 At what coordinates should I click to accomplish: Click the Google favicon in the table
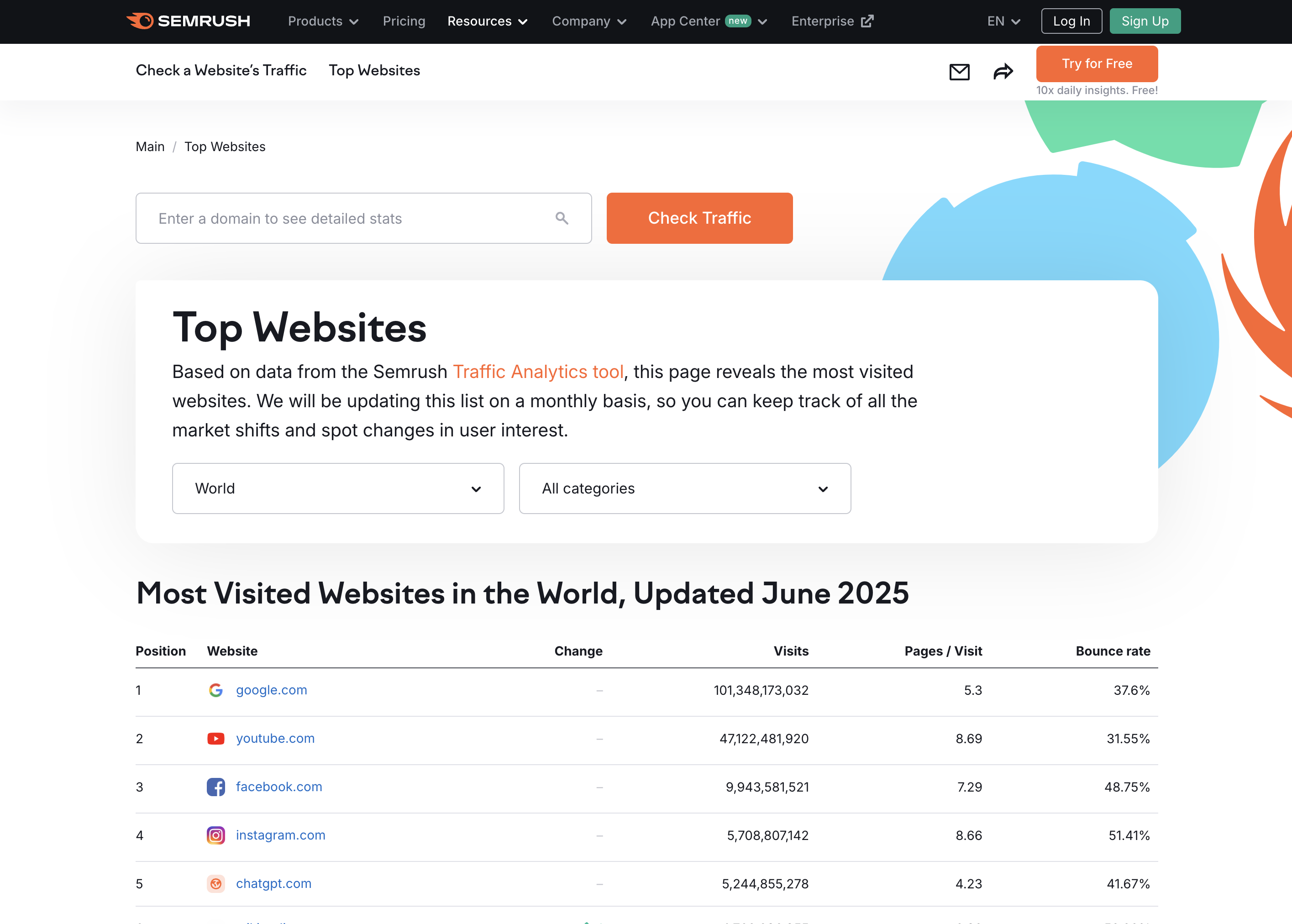coord(215,690)
